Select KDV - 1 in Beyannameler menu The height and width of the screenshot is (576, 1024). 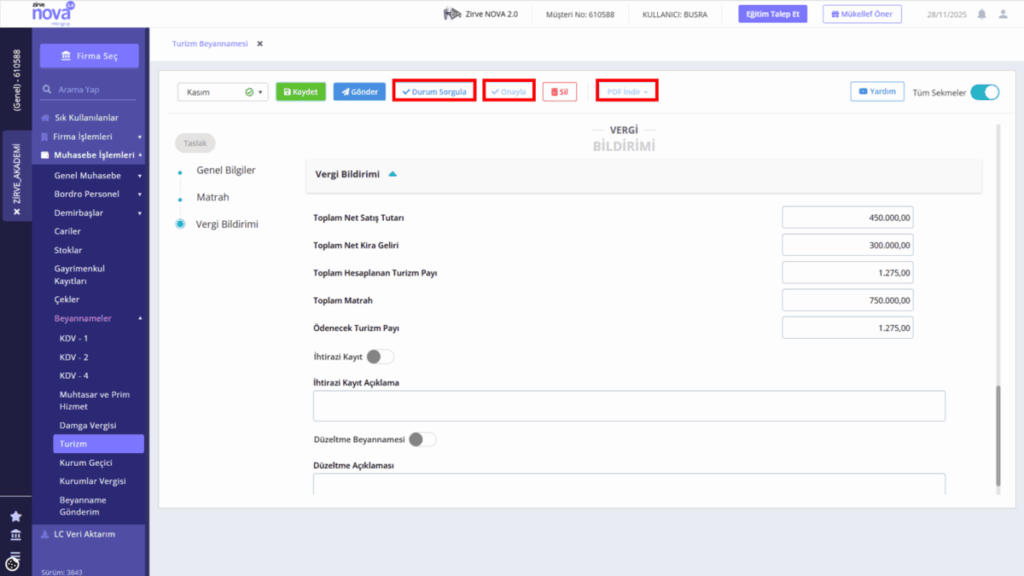(x=74, y=338)
